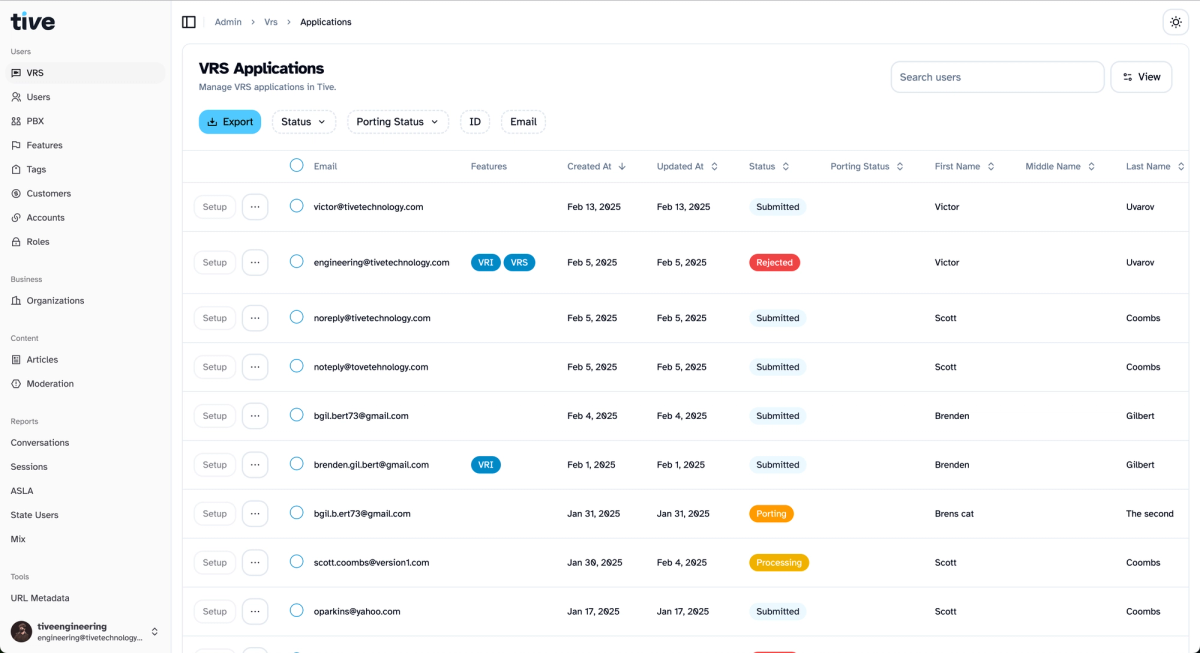The height and width of the screenshot is (653, 1200).
Task: Toggle the theme switcher at top right
Action: tap(1176, 21)
